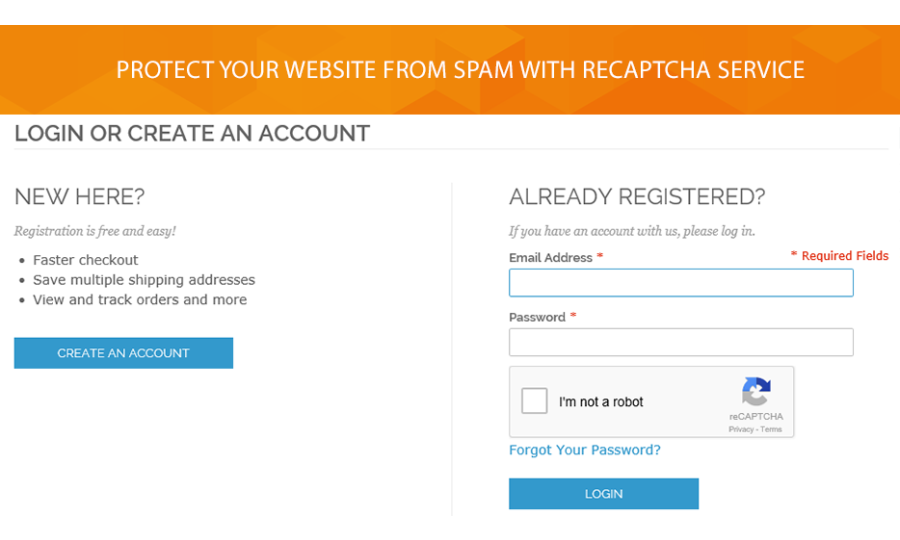
Task: Click the Already Registered? heading
Action: click(x=637, y=196)
